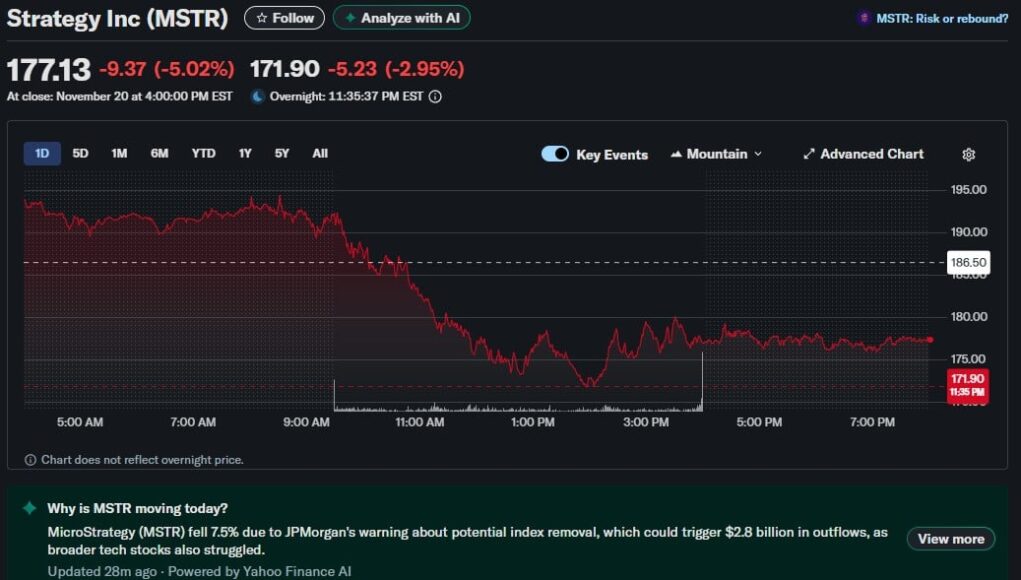Select the 1D time range tab
Viewport: 1021px width, 580px height.
[42, 153]
